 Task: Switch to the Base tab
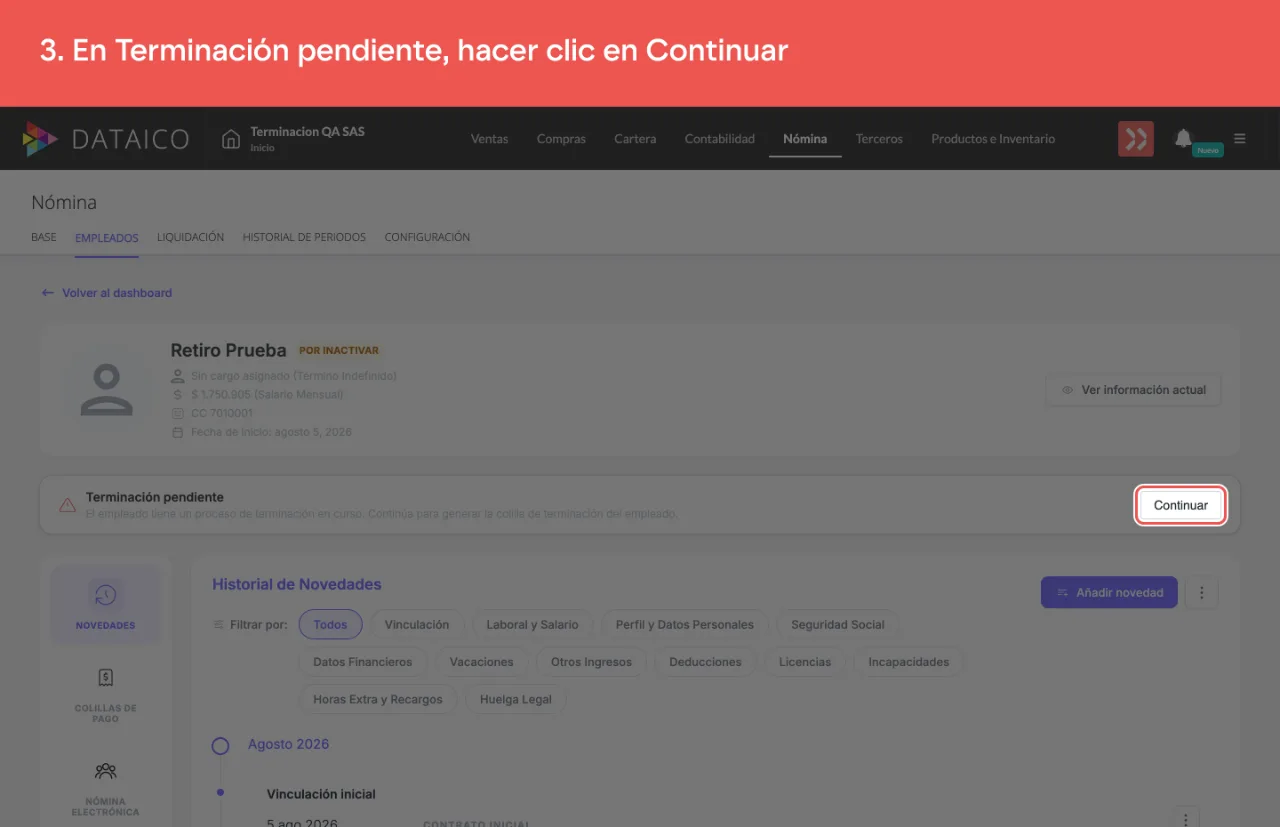pyautogui.click(x=44, y=237)
